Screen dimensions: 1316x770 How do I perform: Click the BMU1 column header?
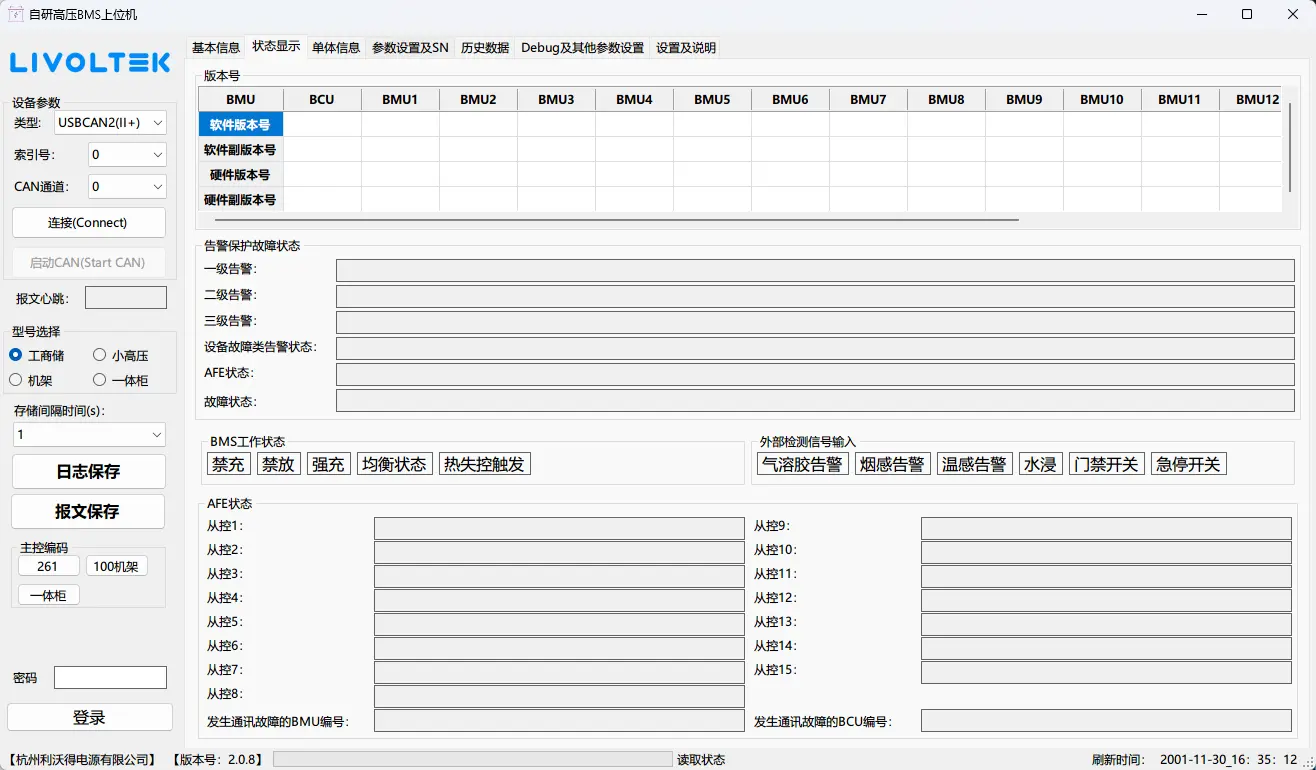pyautogui.click(x=400, y=100)
